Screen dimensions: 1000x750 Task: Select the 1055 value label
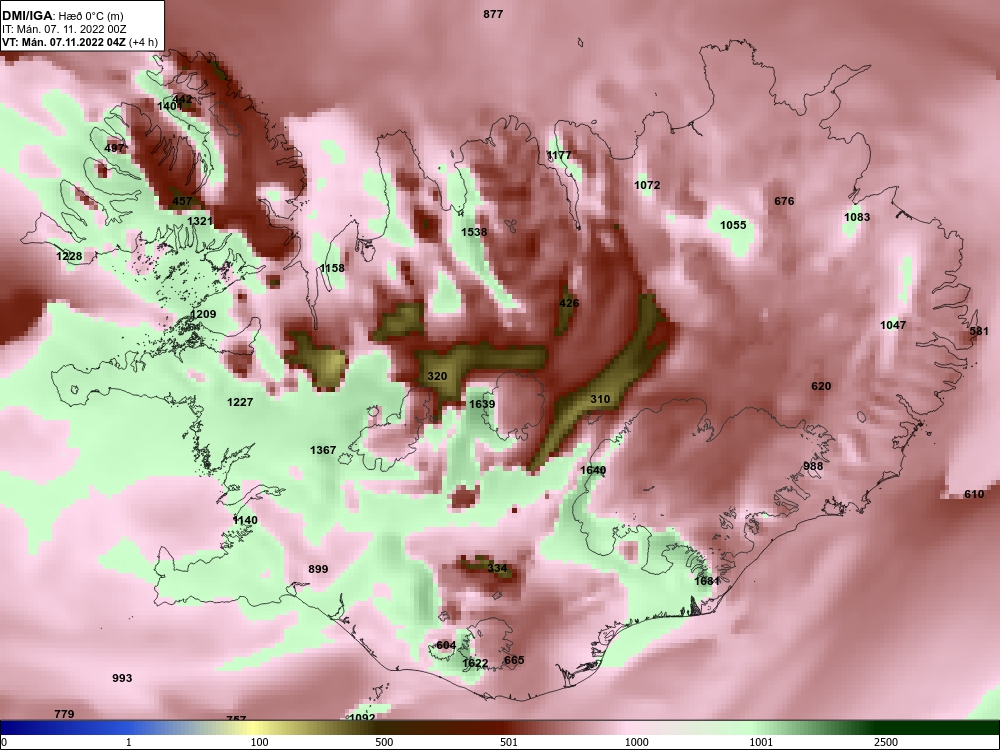(x=733, y=224)
